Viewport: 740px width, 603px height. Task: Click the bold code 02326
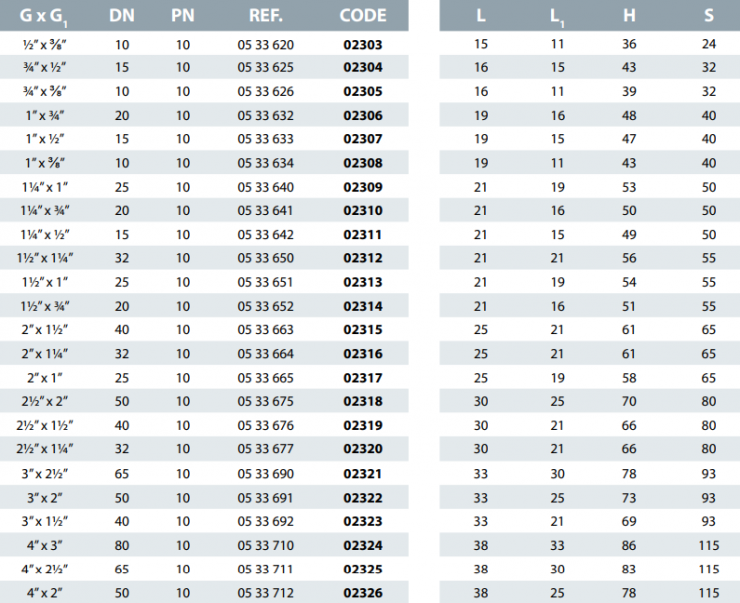click(x=362, y=590)
